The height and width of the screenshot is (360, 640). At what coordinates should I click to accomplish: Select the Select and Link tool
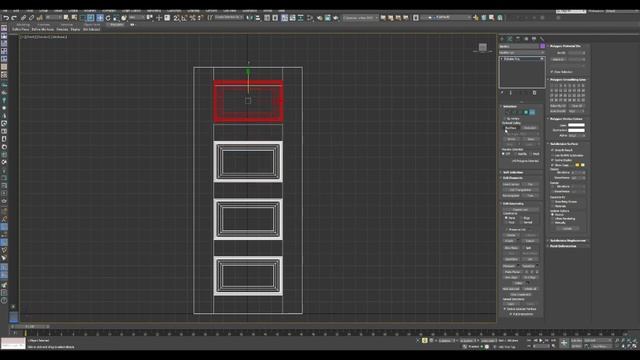pos(23,18)
